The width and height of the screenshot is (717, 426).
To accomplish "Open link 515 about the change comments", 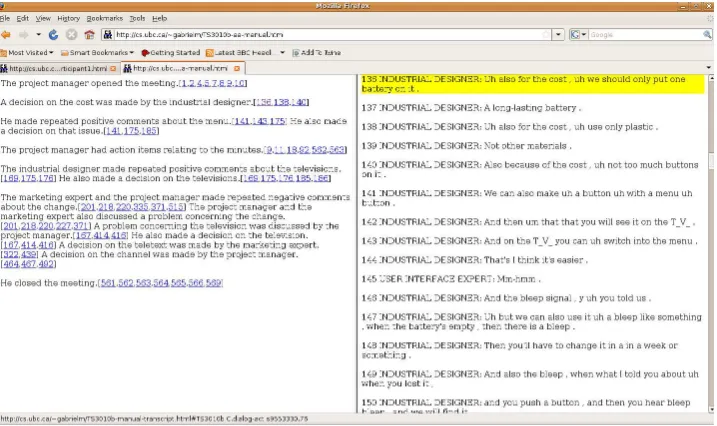I will click(176, 207).
